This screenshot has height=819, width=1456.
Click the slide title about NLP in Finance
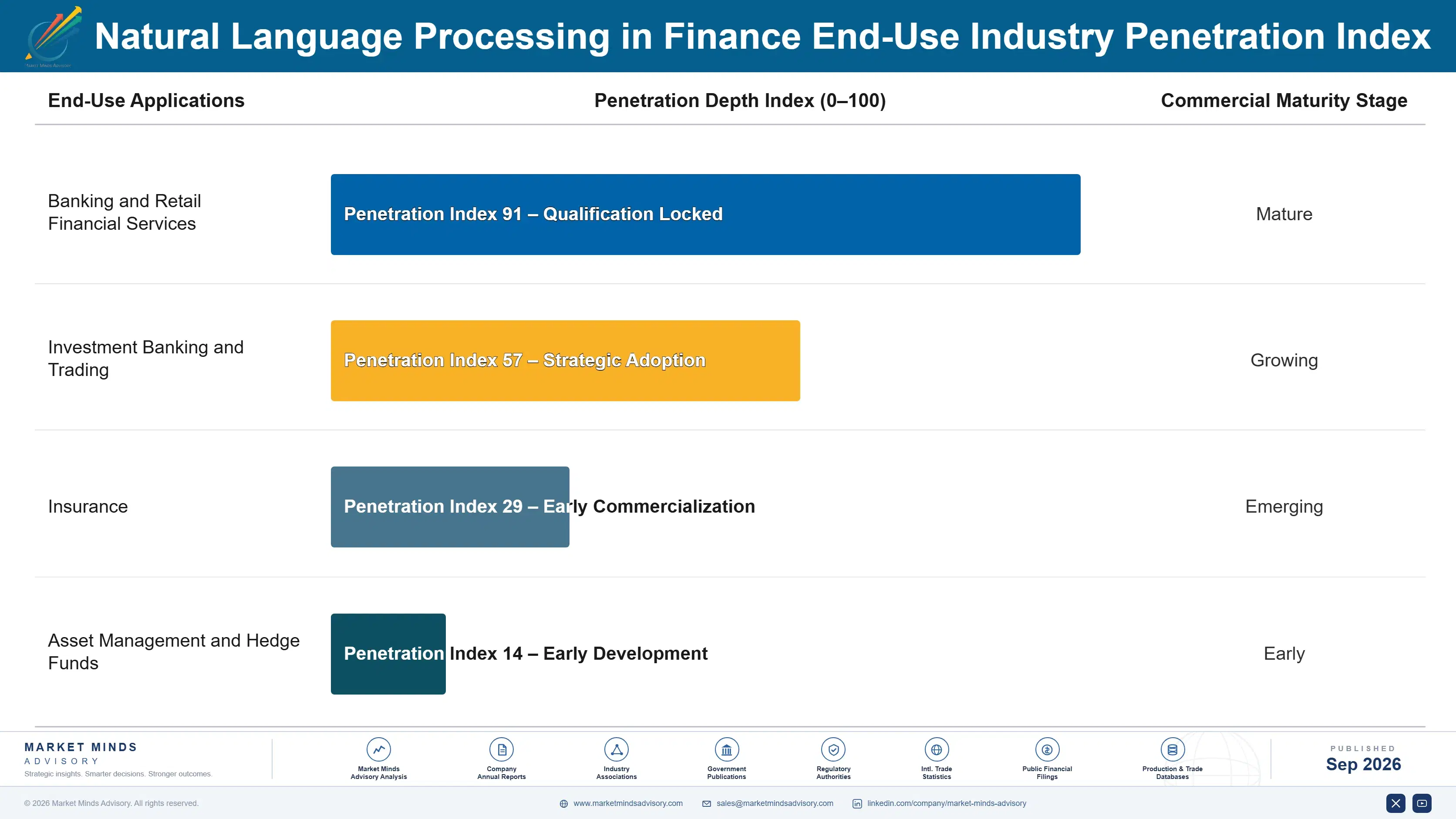tap(762, 37)
